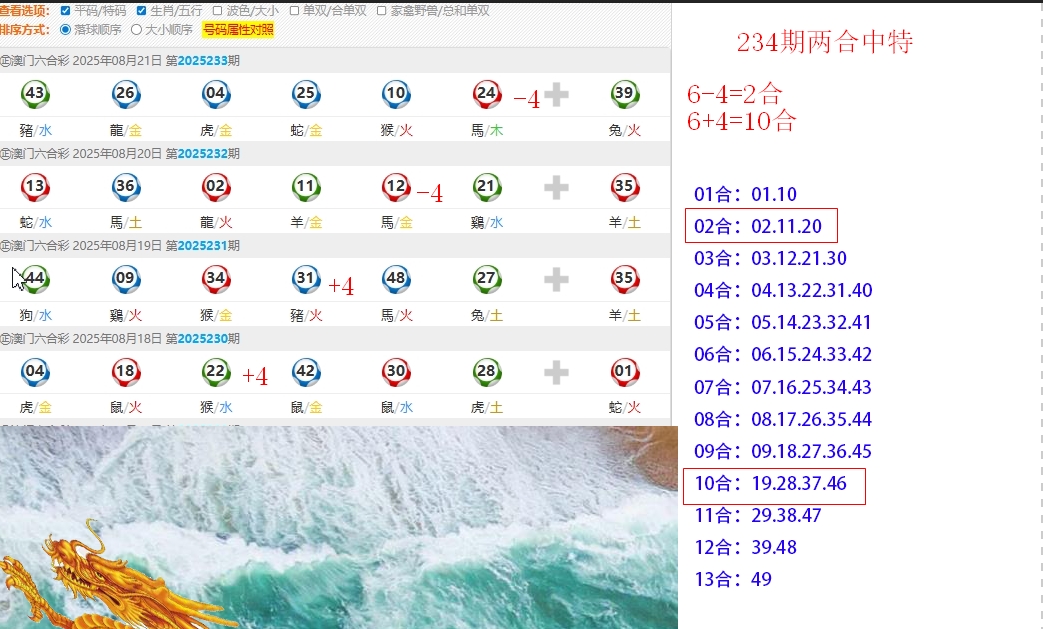Click ball 28 in draw 2025230
Screen dimensions: 1043x629
pos(487,372)
